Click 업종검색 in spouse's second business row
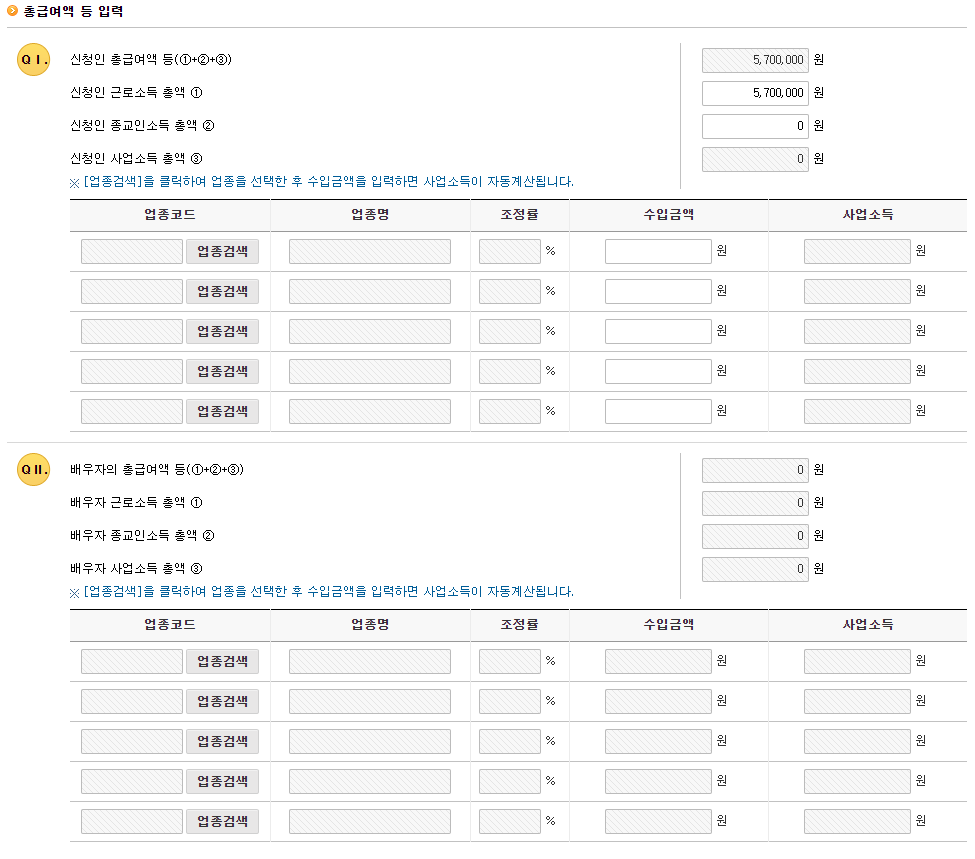 point(223,701)
